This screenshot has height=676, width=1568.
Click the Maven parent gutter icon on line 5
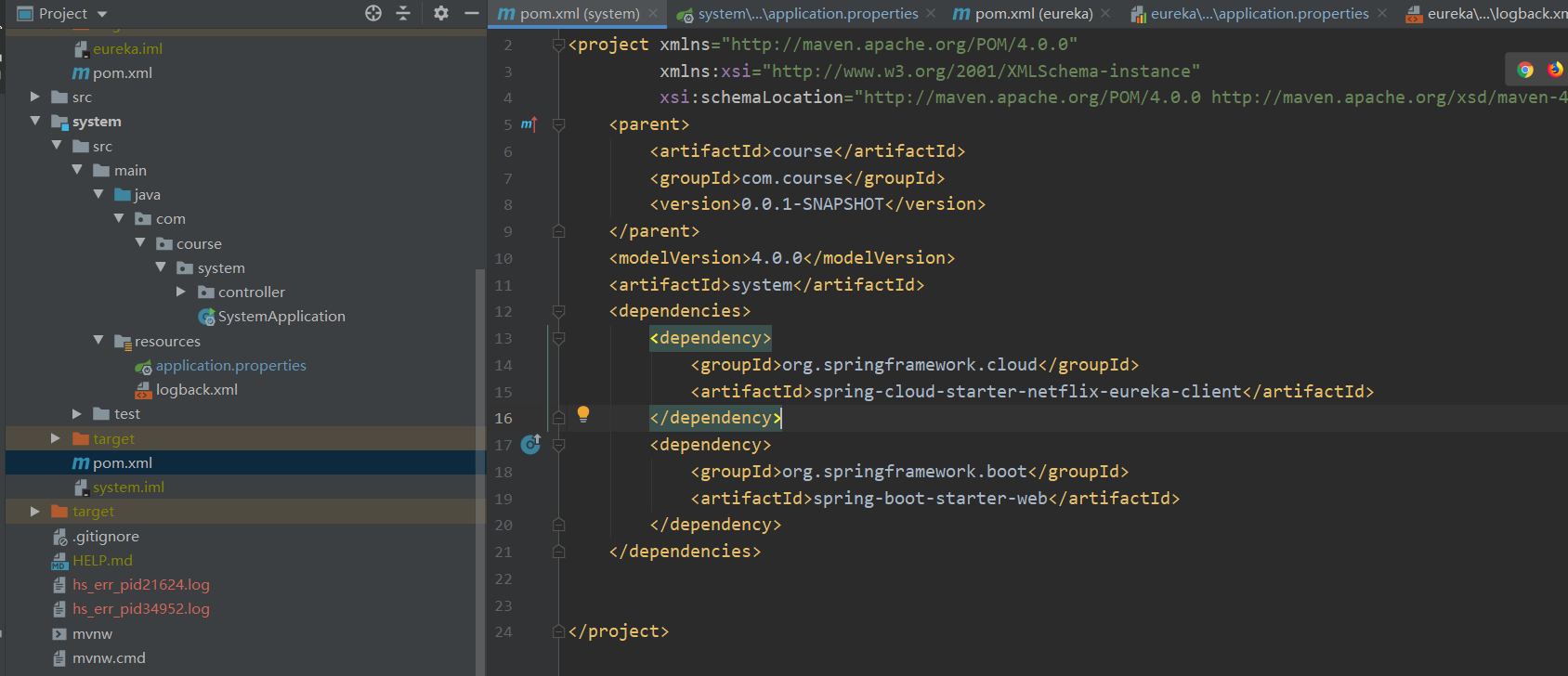tap(529, 124)
